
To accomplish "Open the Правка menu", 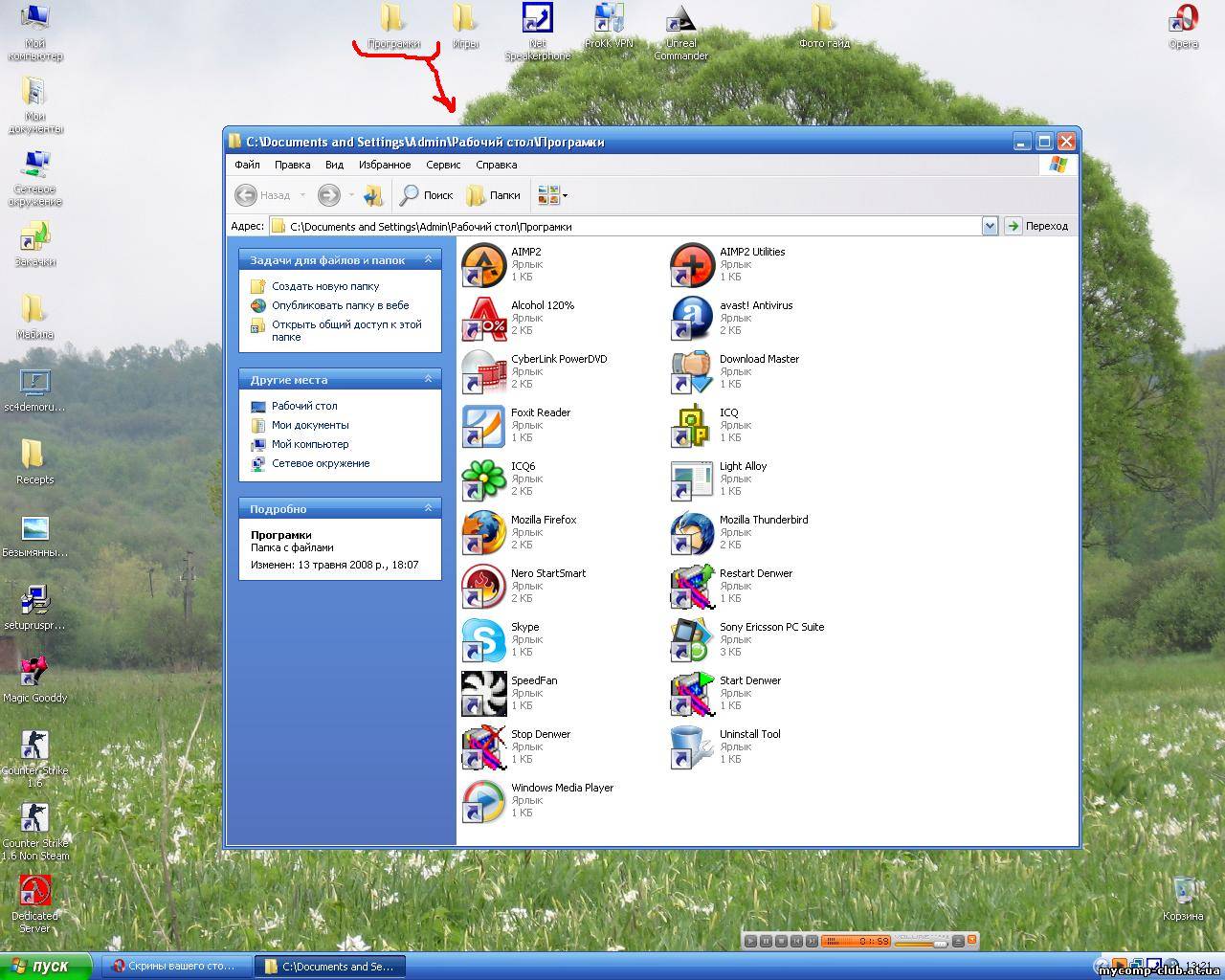I will 292,165.
